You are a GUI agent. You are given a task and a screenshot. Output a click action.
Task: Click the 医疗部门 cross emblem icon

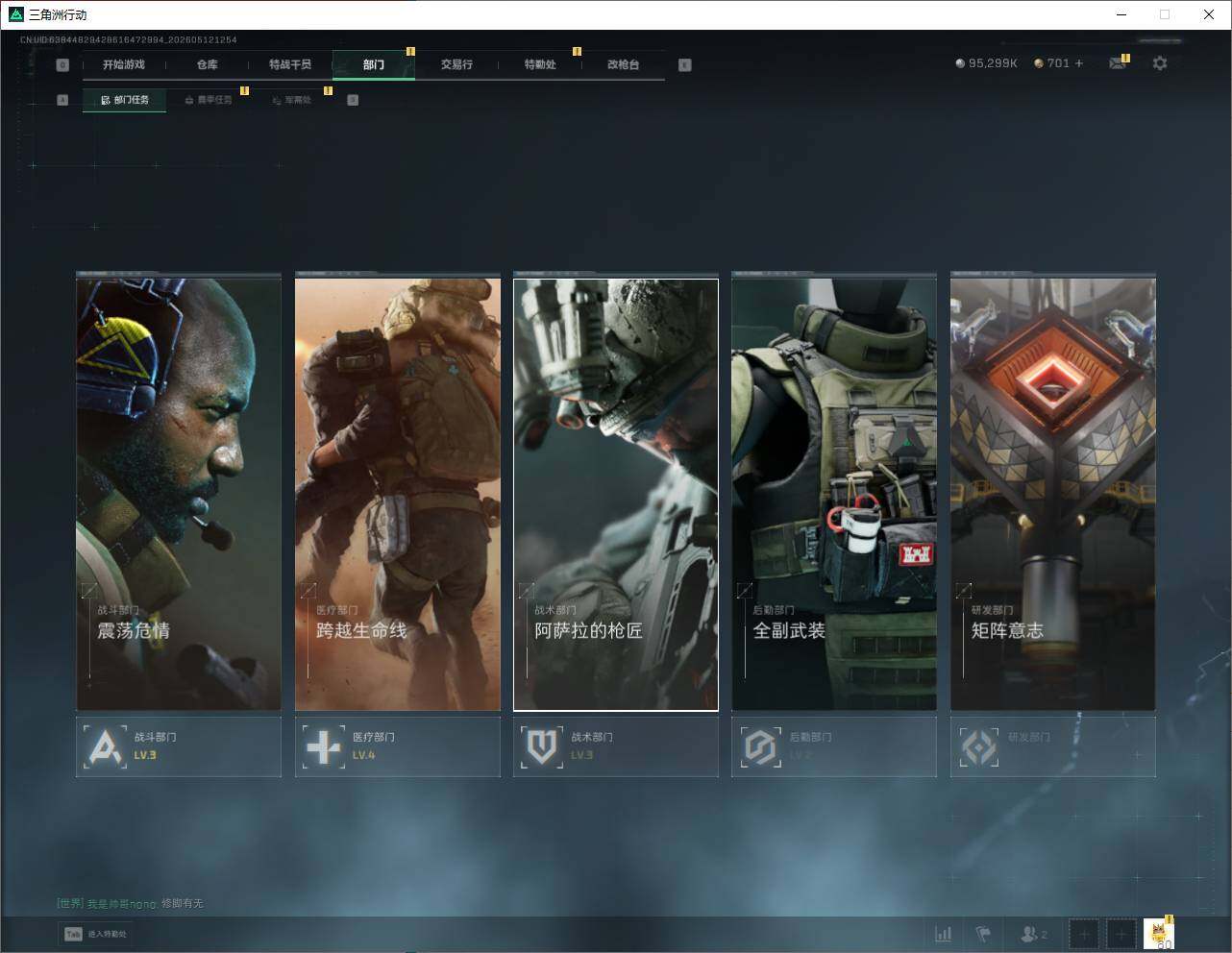[x=324, y=746]
